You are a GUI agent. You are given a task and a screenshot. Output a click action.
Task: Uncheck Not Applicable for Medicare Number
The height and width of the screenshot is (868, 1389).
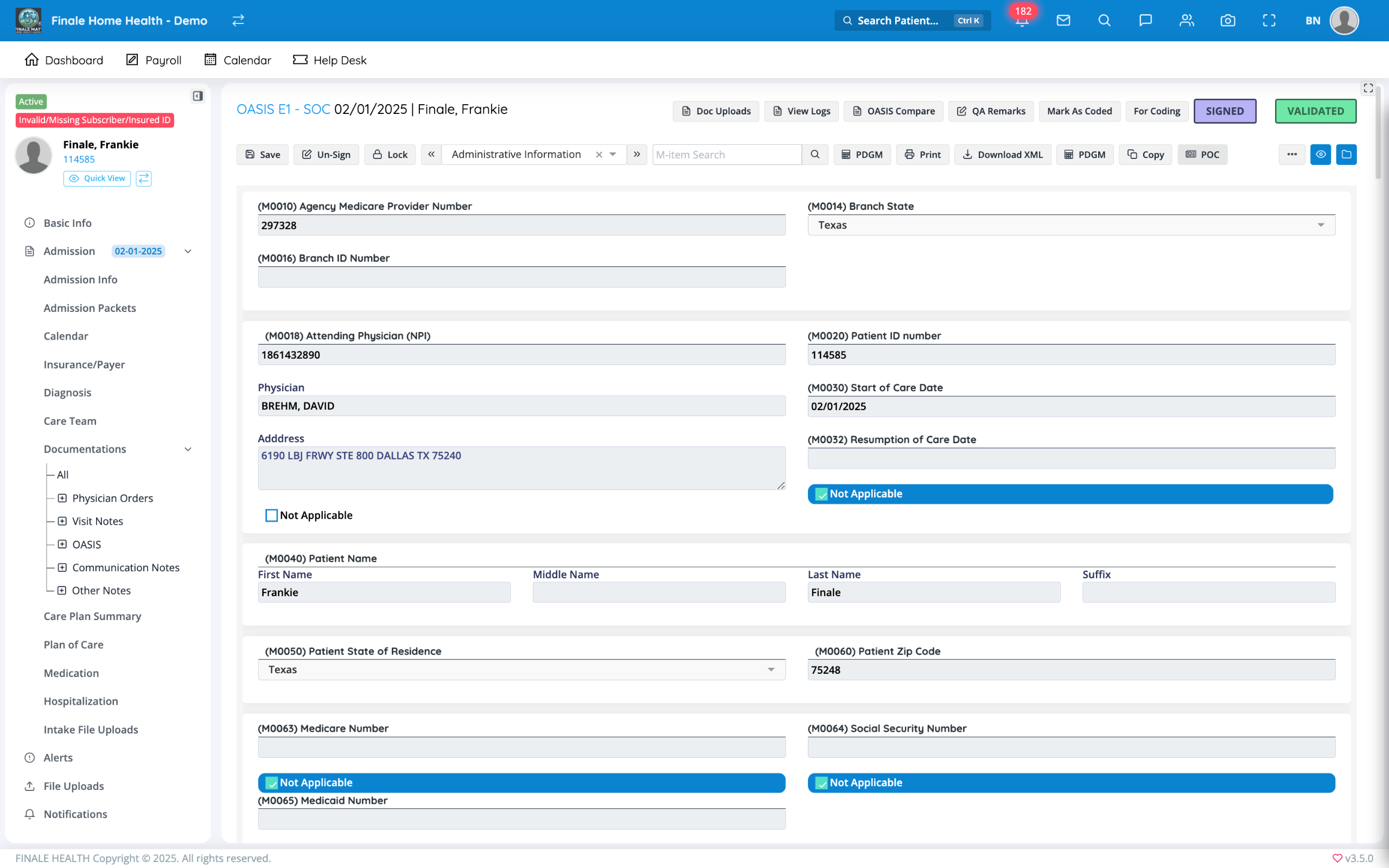coord(271,783)
